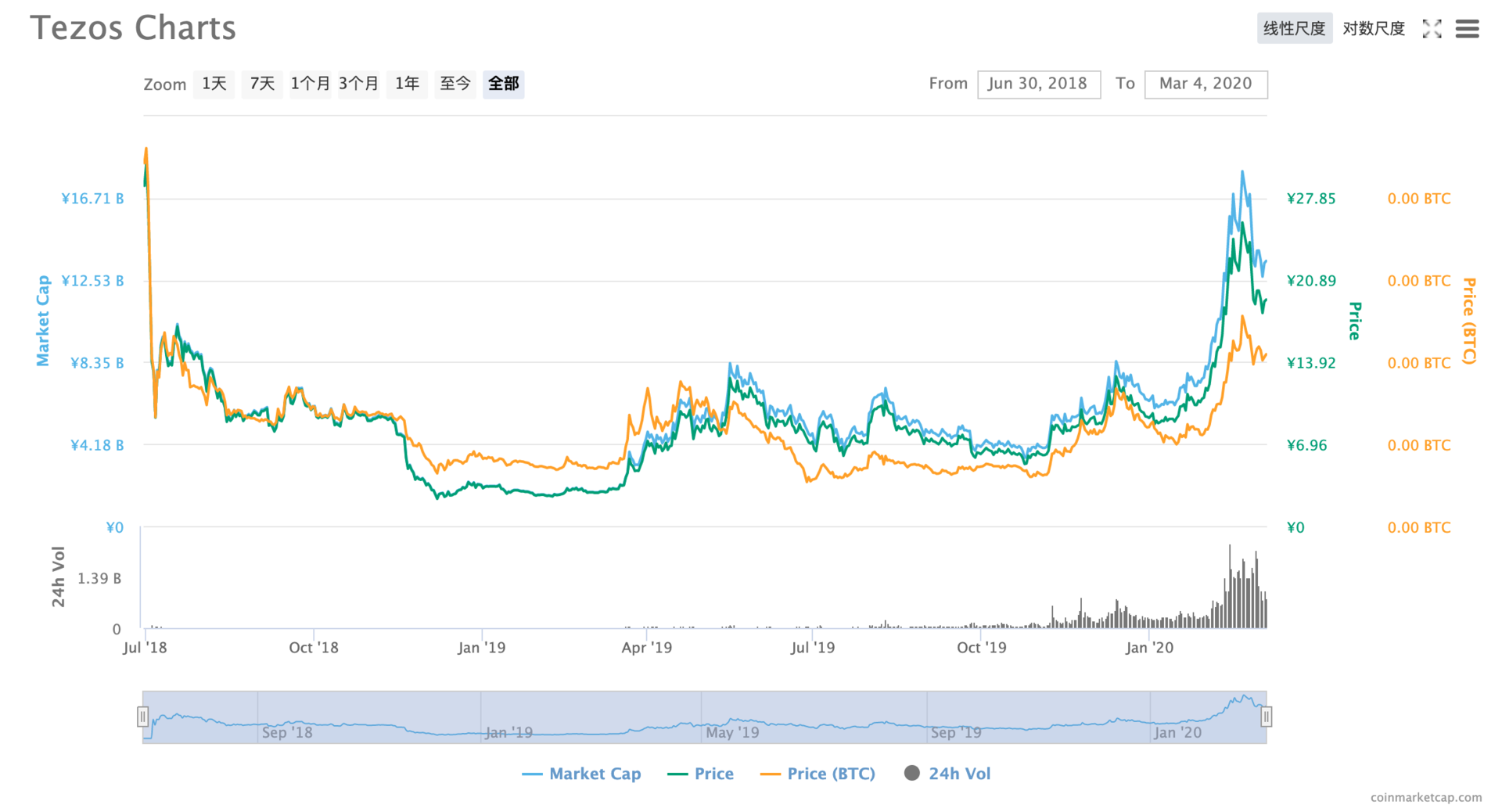The width and height of the screenshot is (1502, 812).
Task: Edit the To date field
Action: [1205, 84]
